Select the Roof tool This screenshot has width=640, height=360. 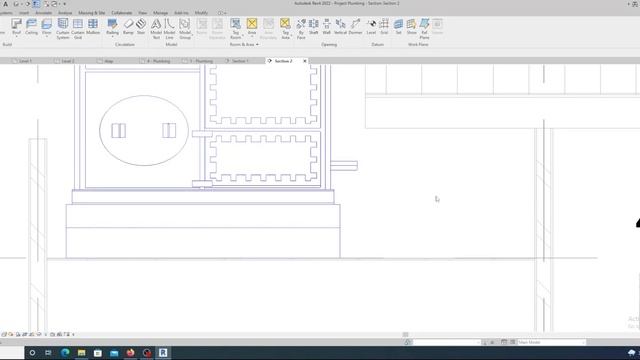point(16,28)
